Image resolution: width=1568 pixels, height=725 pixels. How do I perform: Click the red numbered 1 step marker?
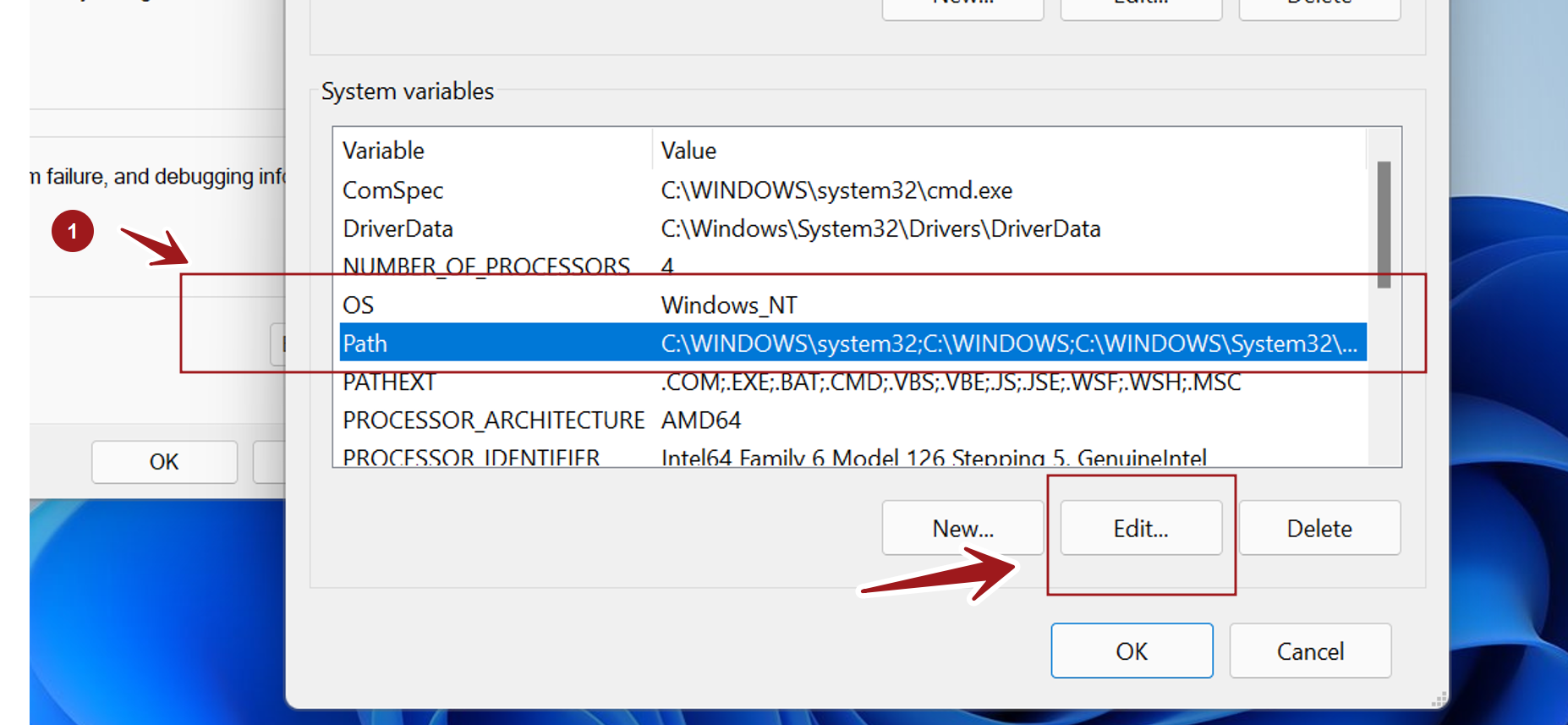coord(73,231)
